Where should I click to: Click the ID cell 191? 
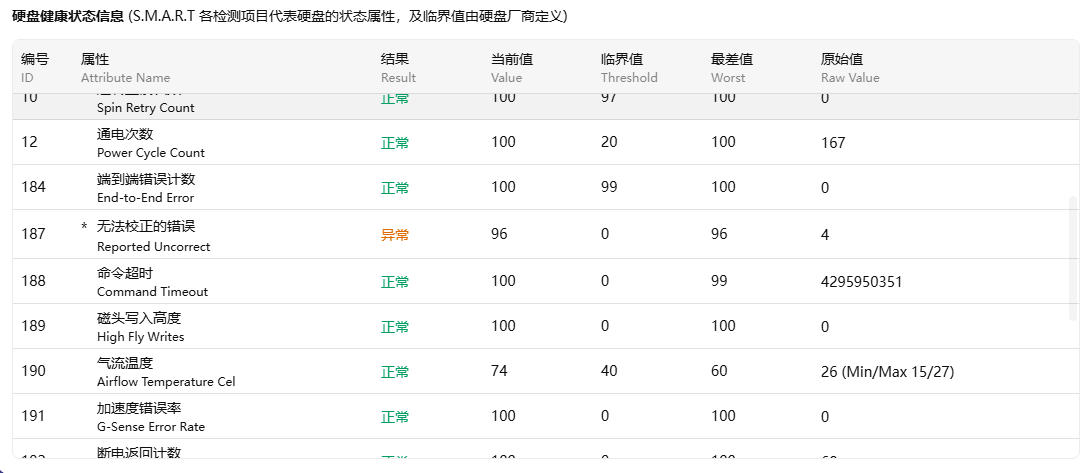point(33,416)
